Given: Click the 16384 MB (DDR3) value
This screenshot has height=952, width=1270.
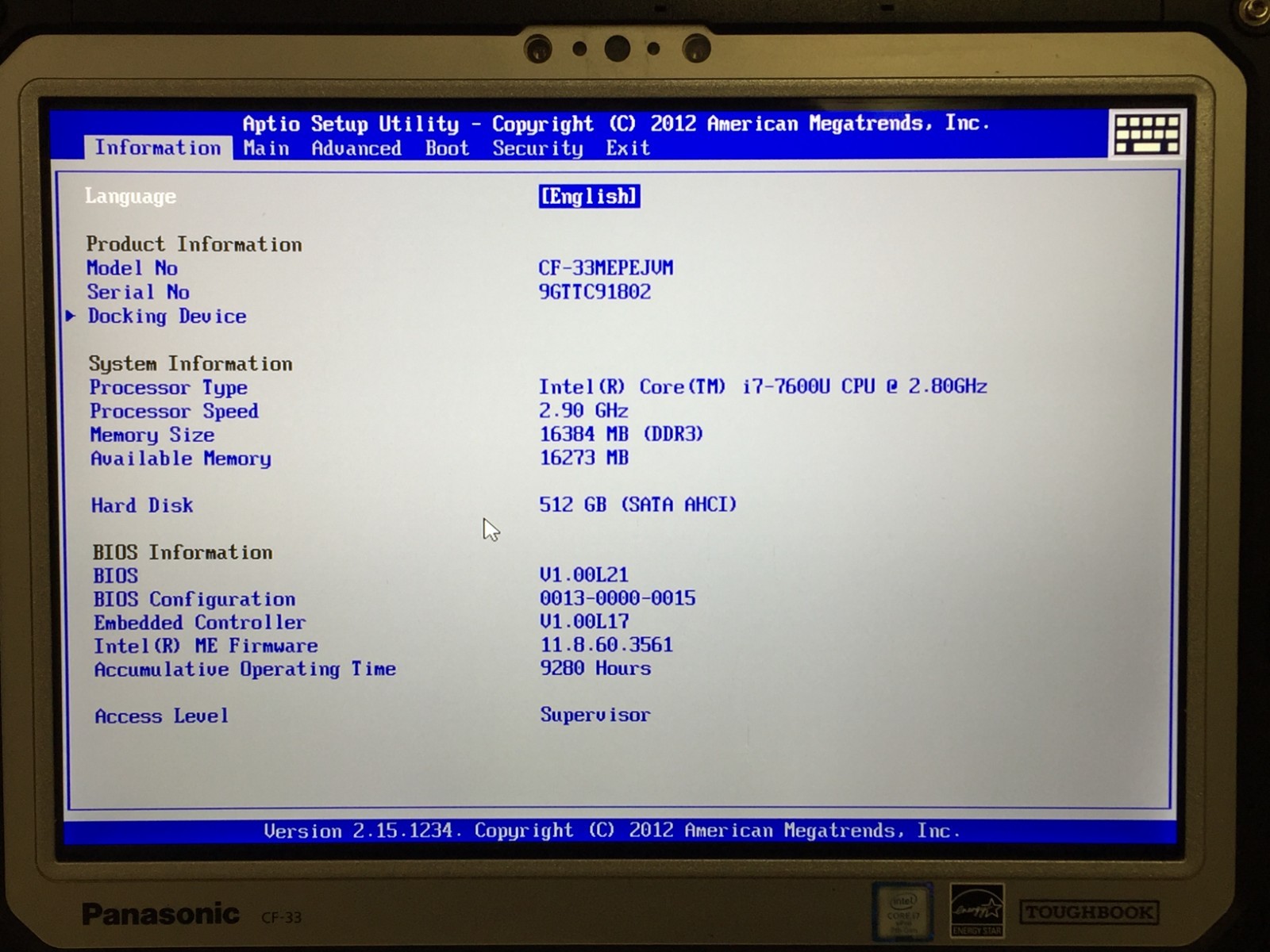Looking at the screenshot, I should [622, 434].
